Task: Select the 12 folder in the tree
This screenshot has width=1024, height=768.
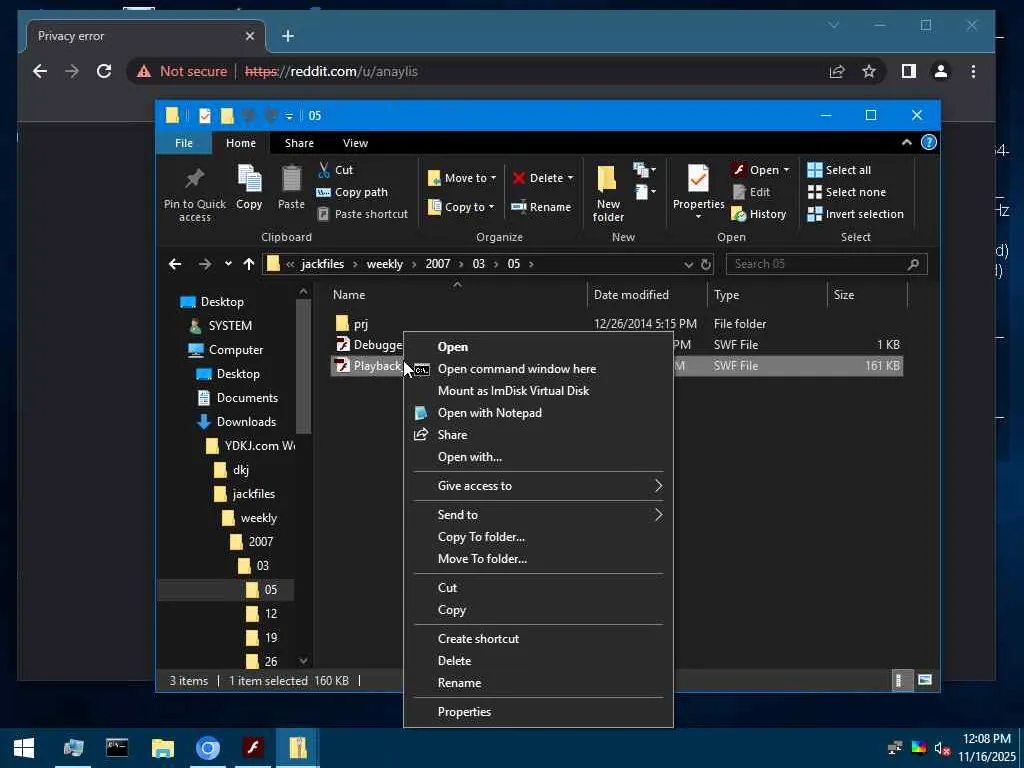Action: tap(270, 614)
